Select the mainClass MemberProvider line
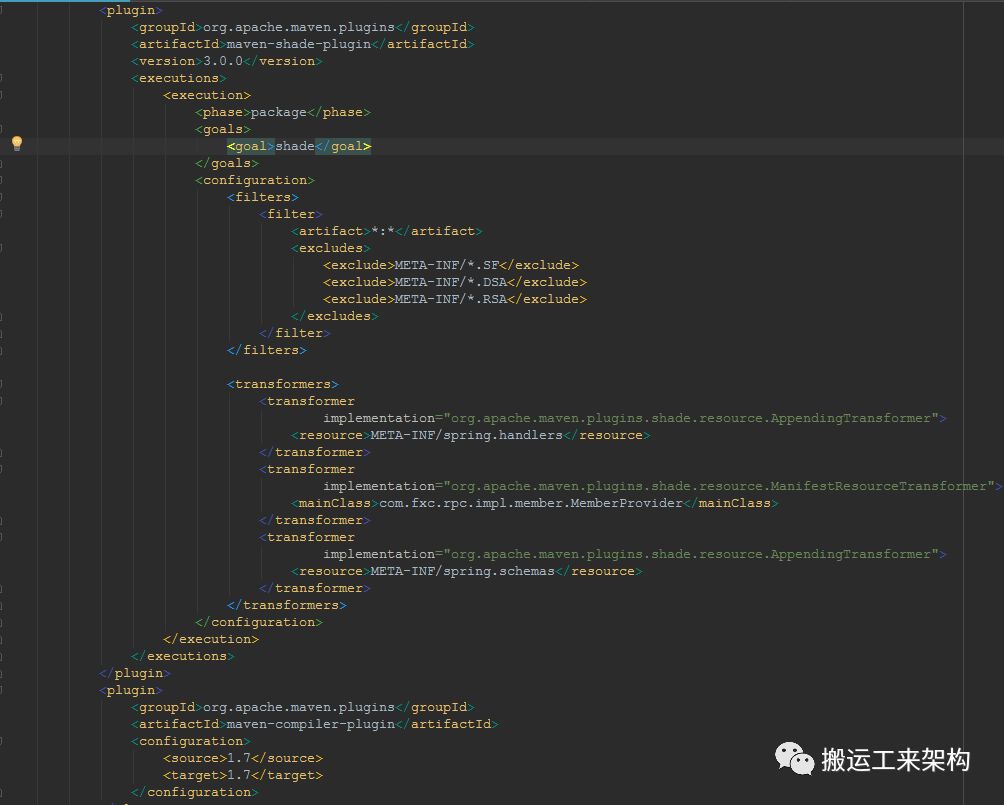 [x=535, y=503]
